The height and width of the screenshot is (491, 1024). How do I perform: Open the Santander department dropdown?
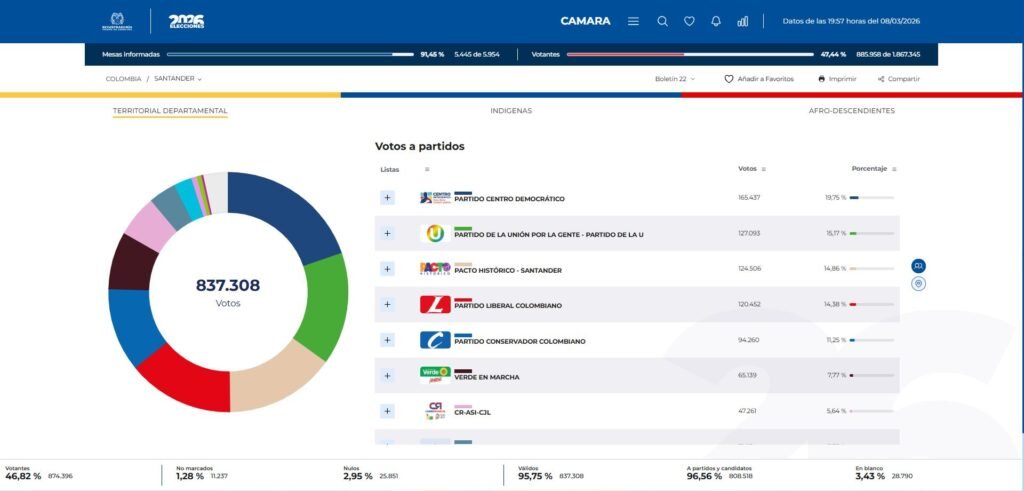point(178,78)
